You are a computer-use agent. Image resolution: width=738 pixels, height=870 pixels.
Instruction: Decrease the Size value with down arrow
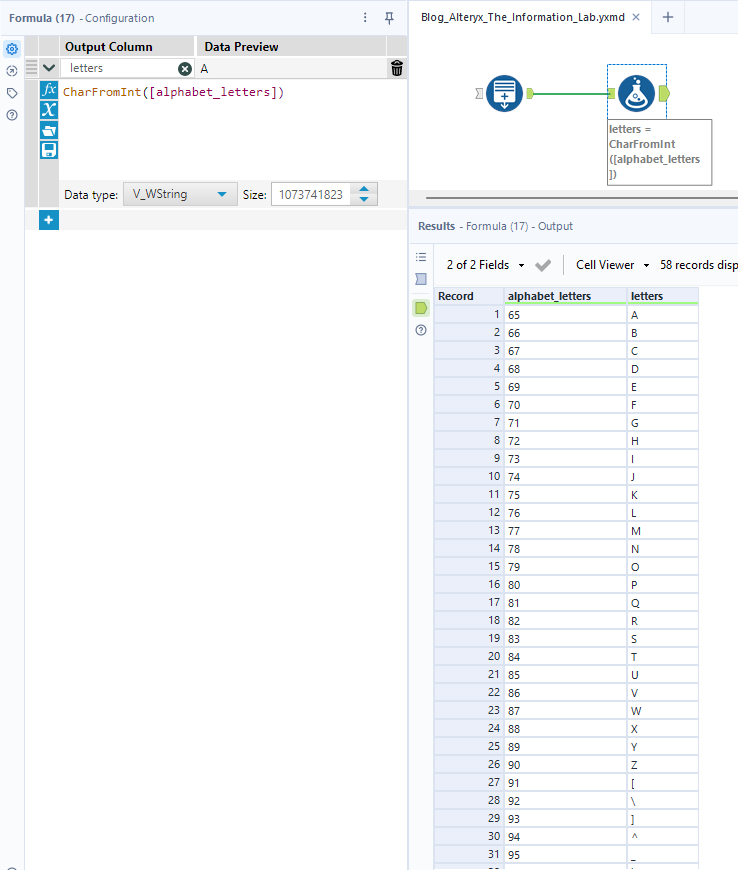click(x=364, y=199)
